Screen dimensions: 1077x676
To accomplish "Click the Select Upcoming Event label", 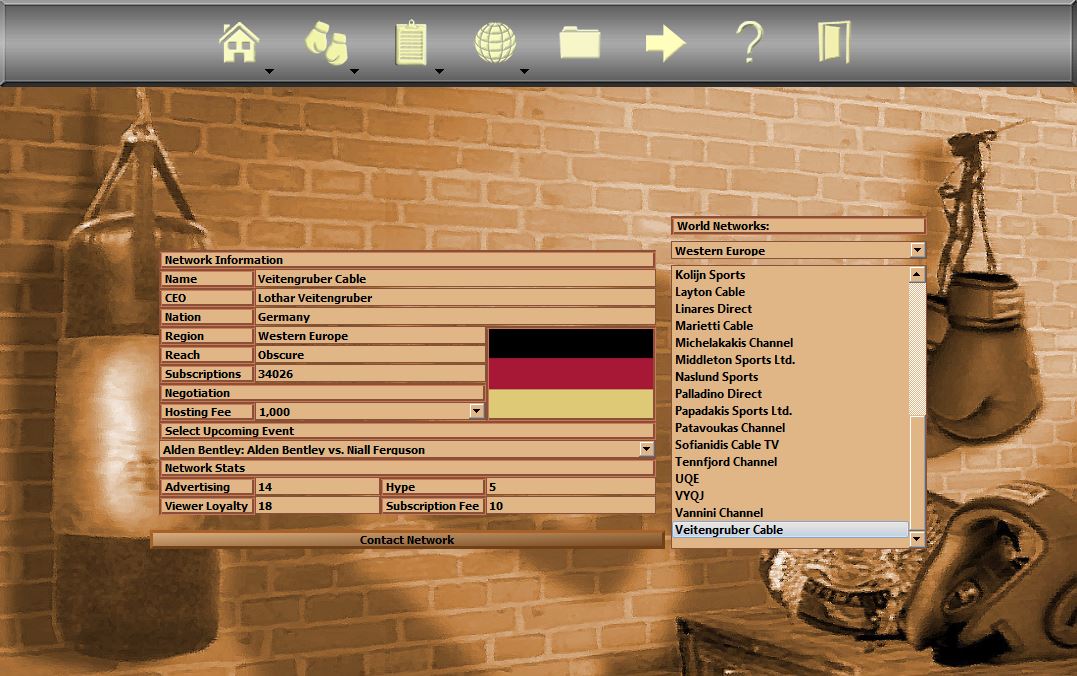I will [407, 431].
